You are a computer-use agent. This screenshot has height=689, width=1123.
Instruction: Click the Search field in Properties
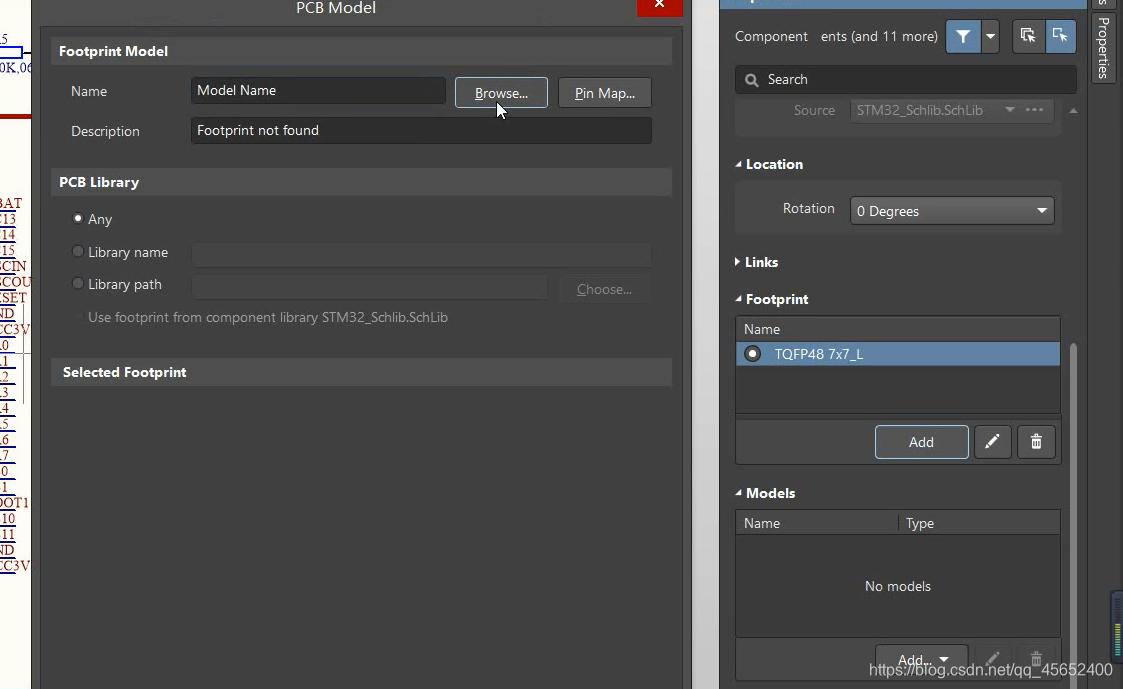tap(906, 79)
